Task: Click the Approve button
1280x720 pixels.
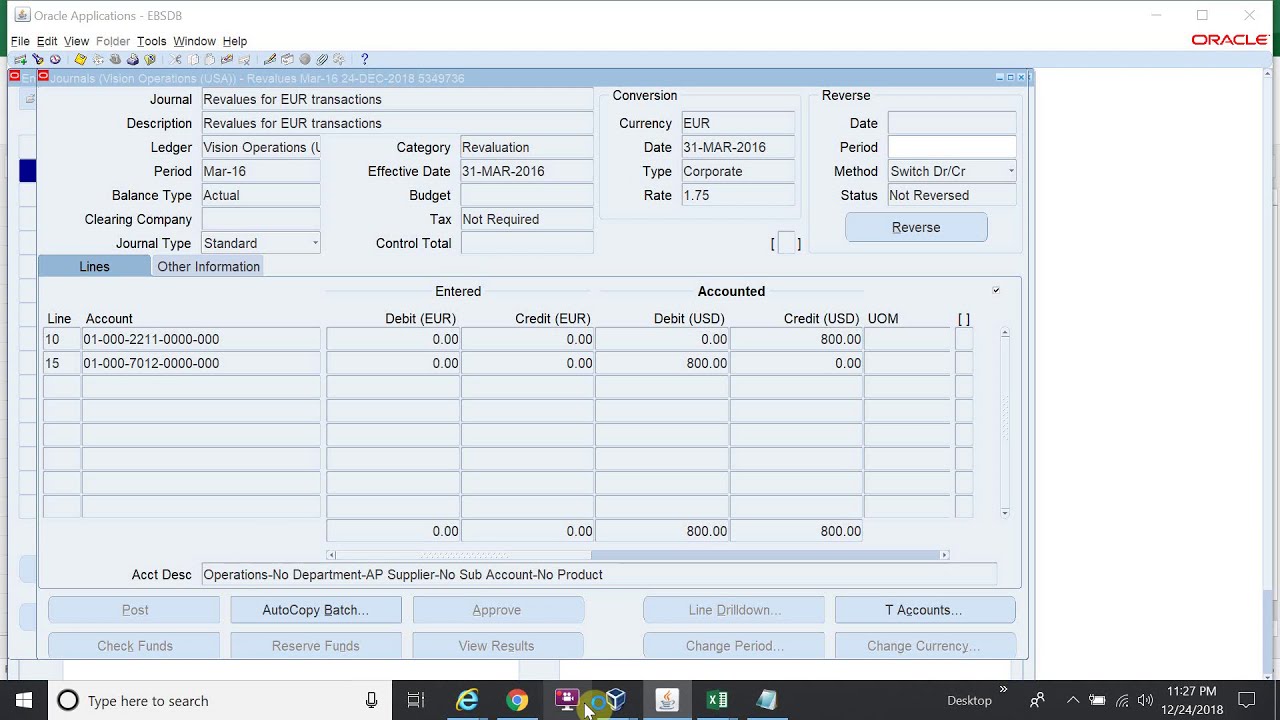Action: pos(497,610)
